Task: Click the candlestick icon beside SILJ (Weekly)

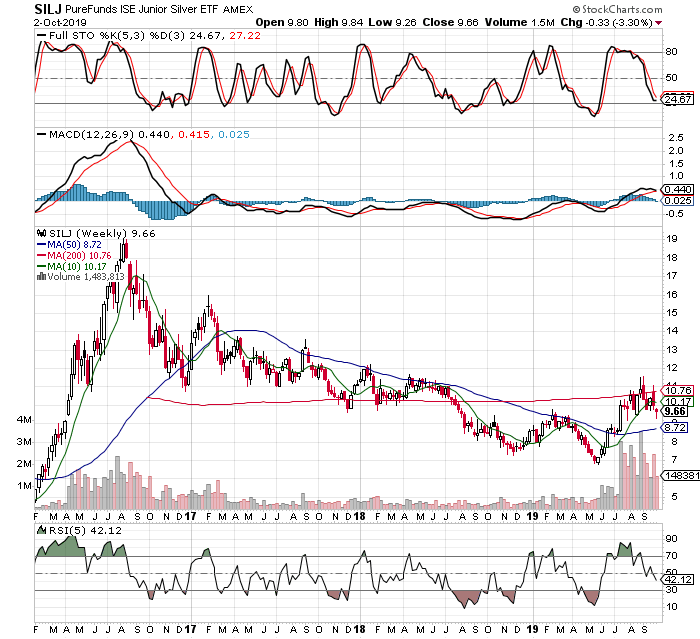Action: (x=42, y=233)
